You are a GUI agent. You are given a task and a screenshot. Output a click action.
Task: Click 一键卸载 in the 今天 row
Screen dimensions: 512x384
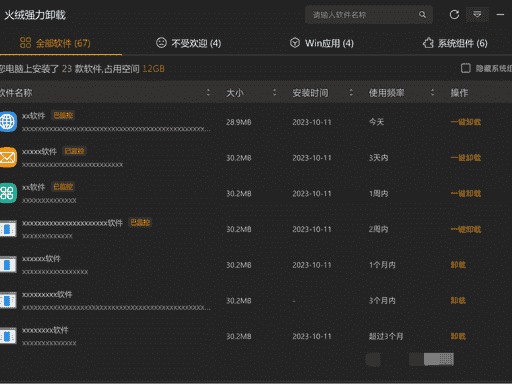pyautogui.click(x=466, y=122)
